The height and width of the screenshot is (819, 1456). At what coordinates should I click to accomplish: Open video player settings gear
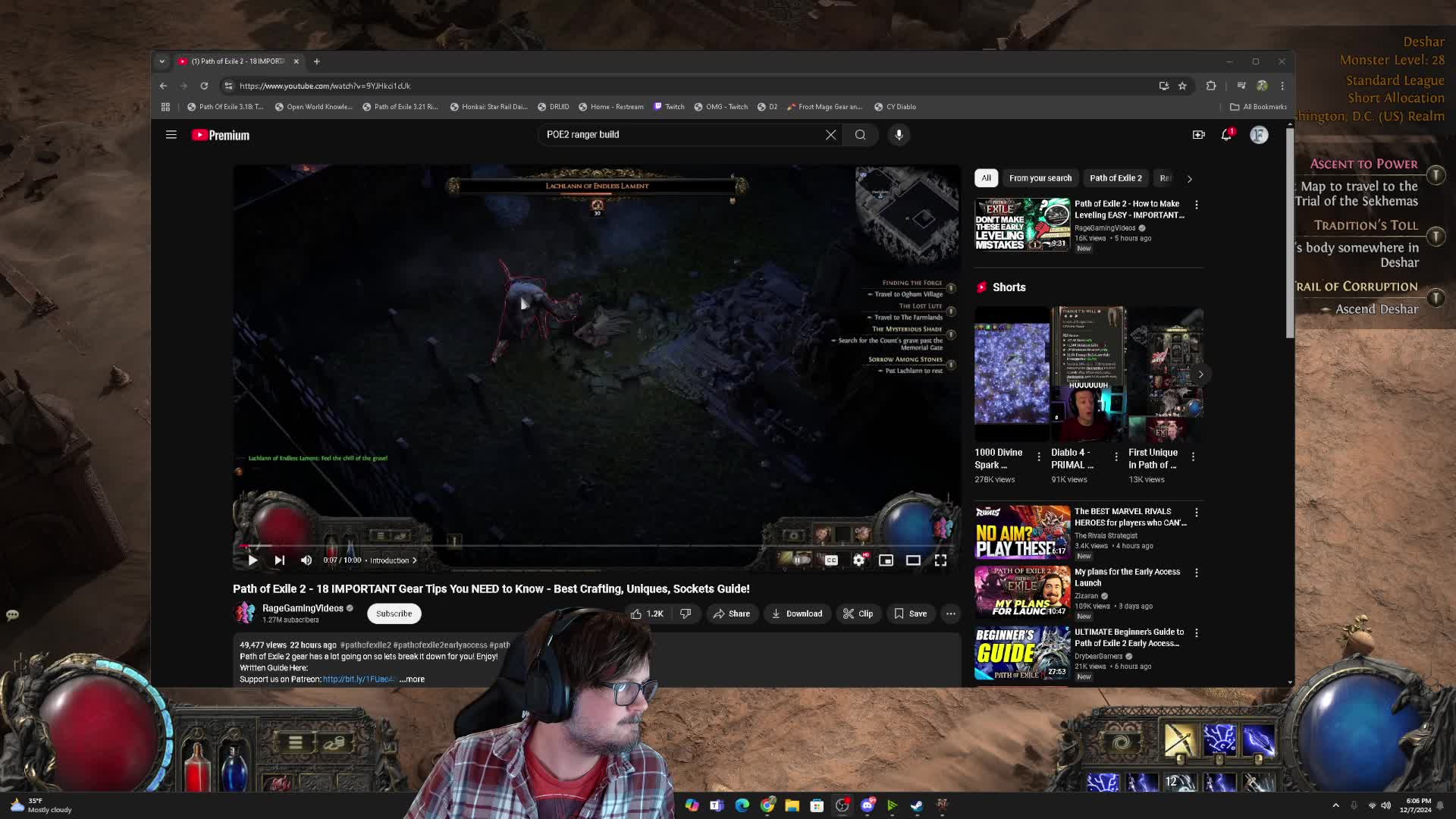pyautogui.click(x=858, y=560)
